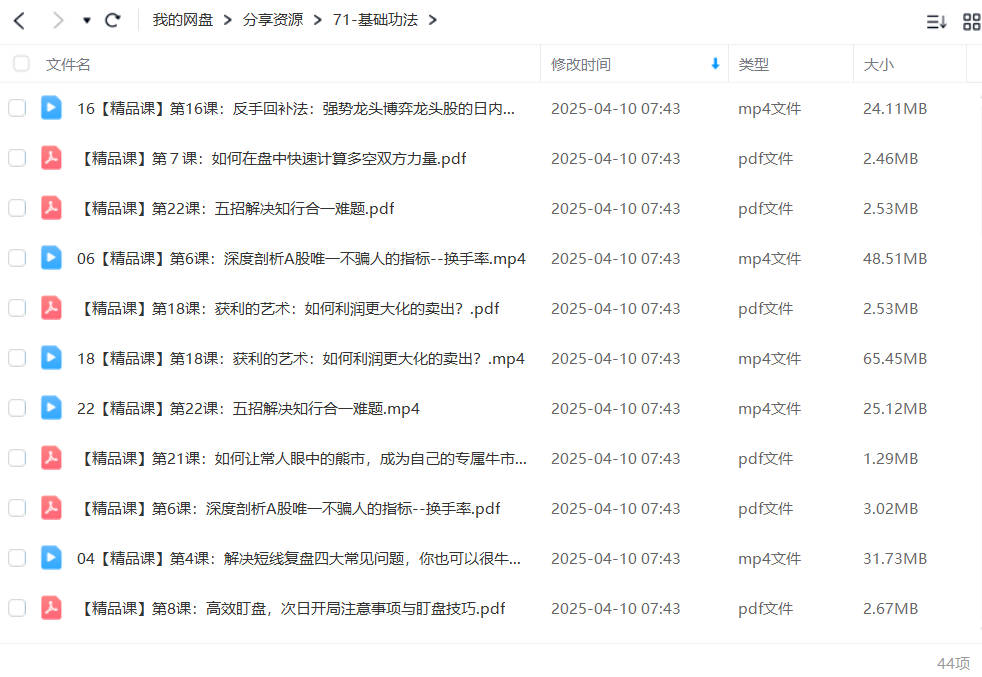Click 44项 item count in status bar
This screenshot has height=677, width=982.
(x=953, y=663)
